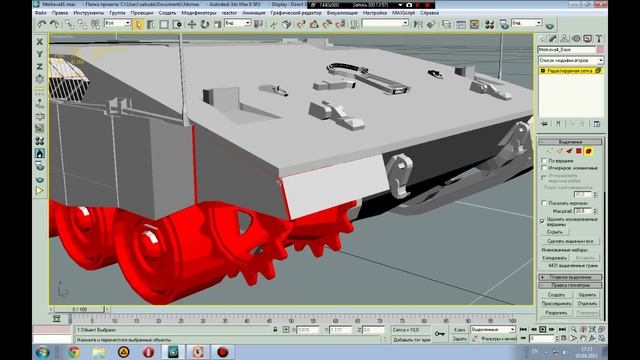The height and width of the screenshot is (360, 640).
Task: Toggle absolute/offset transform type-in mode
Action: click(286, 329)
